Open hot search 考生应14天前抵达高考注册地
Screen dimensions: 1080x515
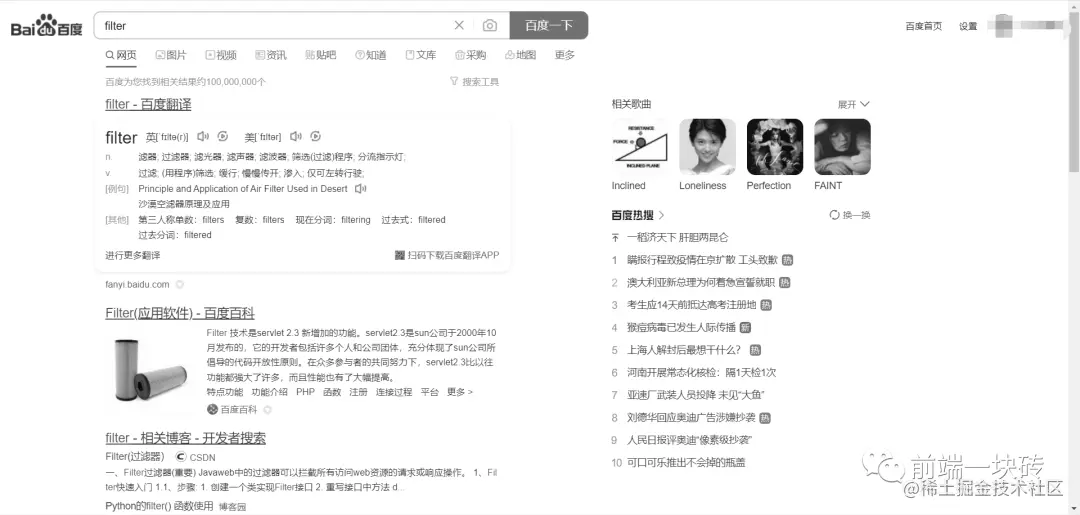[692, 305]
